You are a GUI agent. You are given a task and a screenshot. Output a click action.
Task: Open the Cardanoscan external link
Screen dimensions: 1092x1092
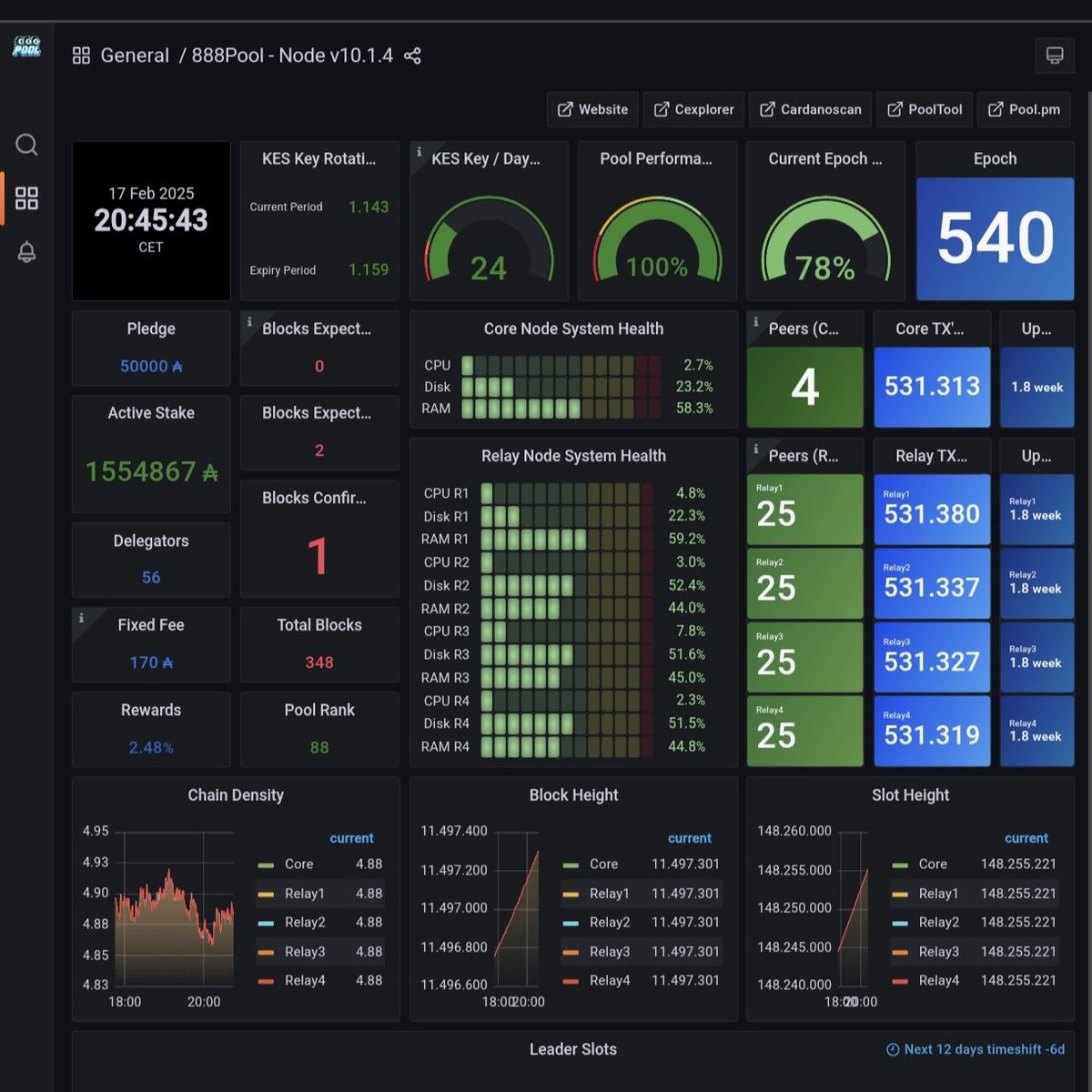click(810, 109)
